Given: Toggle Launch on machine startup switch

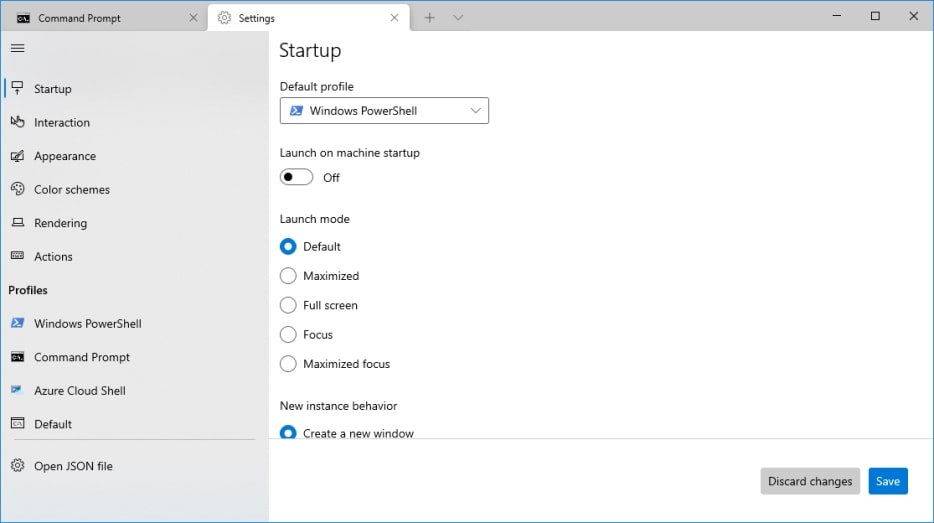Looking at the screenshot, I should coord(296,177).
